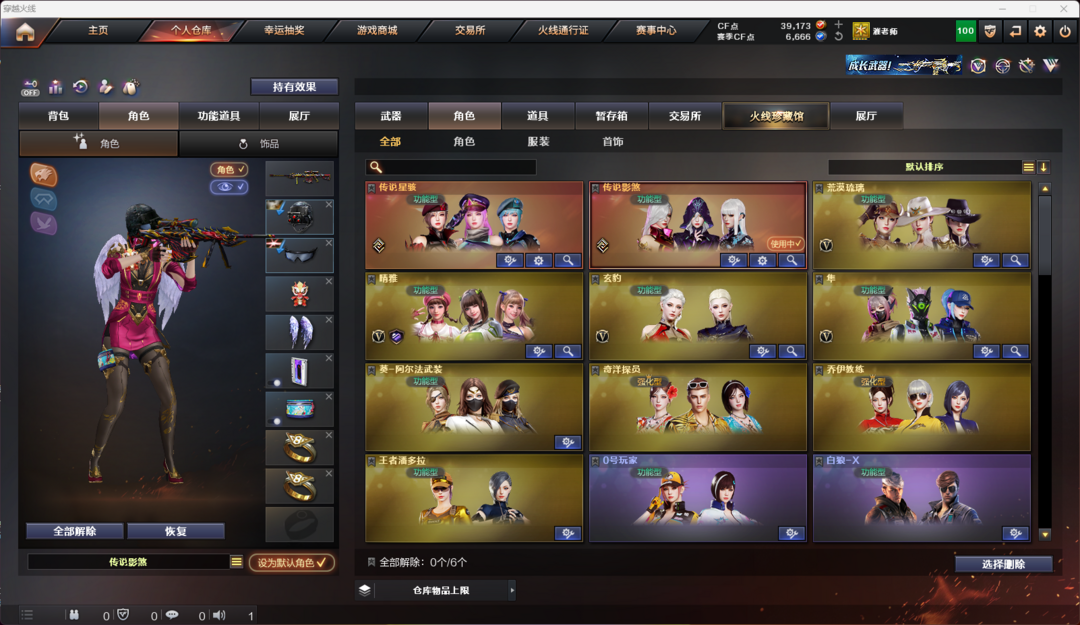
Task: Switch left panel to 功能道具 tab
Action: pos(218,116)
